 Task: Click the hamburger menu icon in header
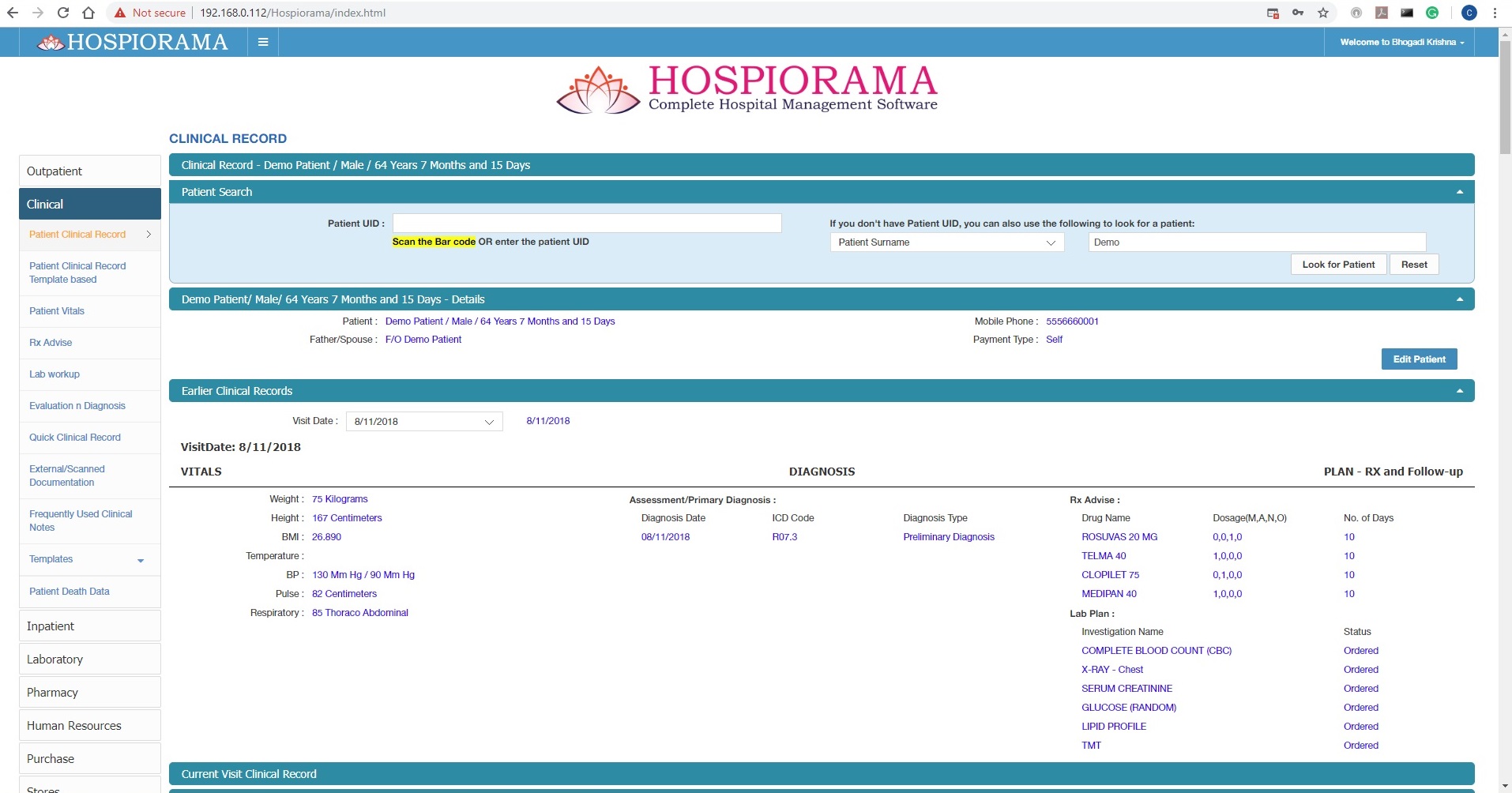pyautogui.click(x=263, y=43)
